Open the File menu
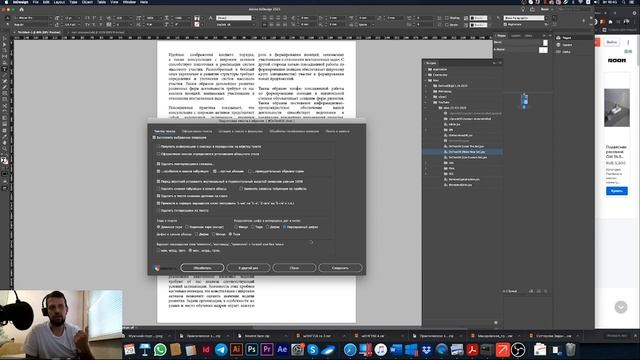Viewport: 640px width, 360px height. click(x=36, y=2)
